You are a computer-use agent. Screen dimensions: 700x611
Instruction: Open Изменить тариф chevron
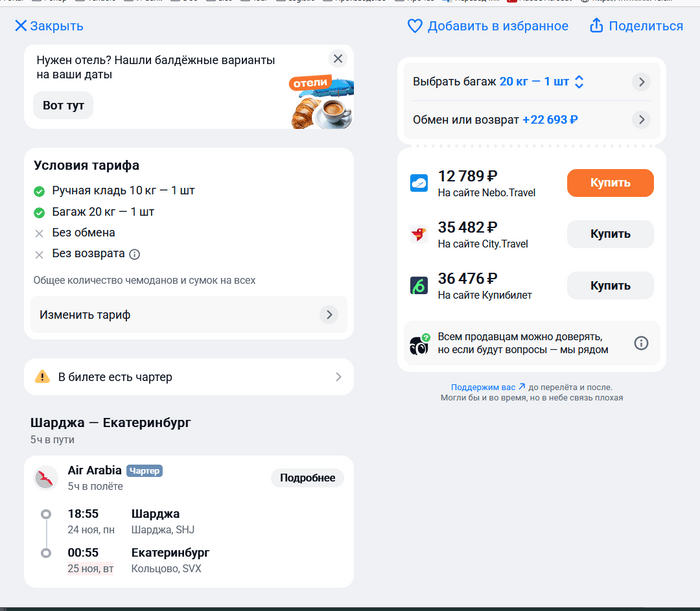click(328, 315)
